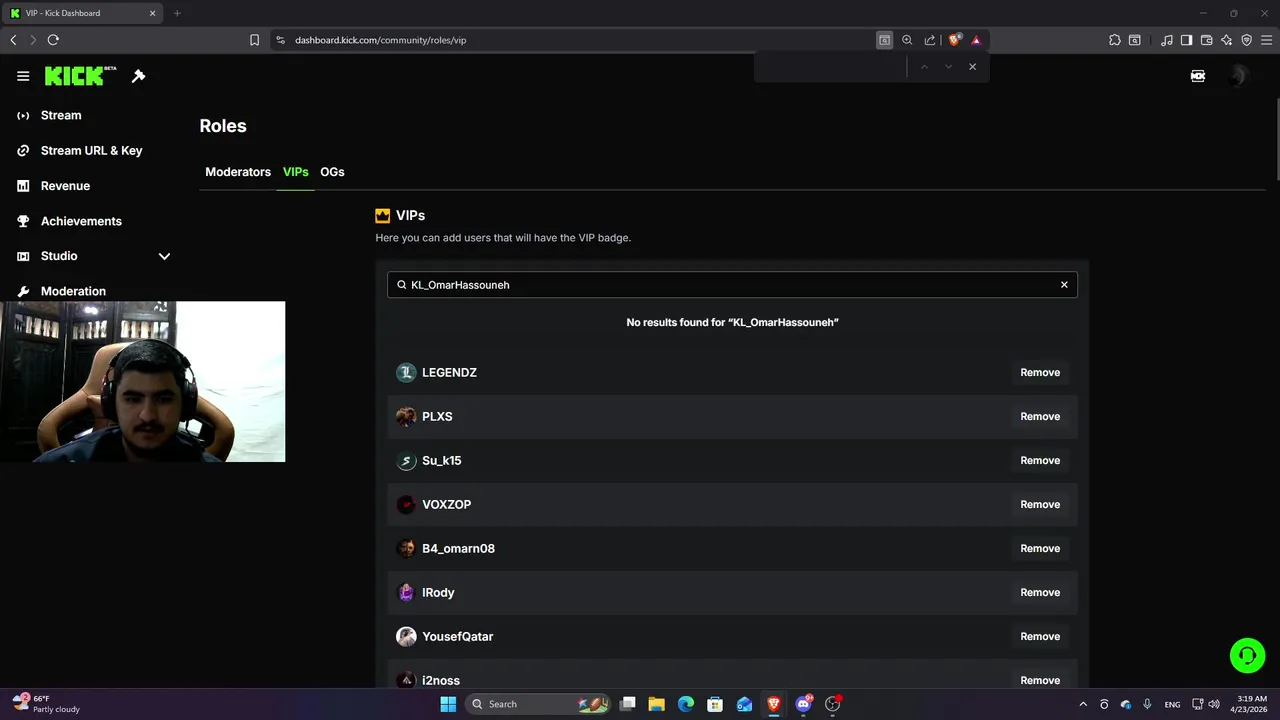Click find-in-page next result arrow
The width and height of the screenshot is (1280, 720).
click(x=948, y=67)
